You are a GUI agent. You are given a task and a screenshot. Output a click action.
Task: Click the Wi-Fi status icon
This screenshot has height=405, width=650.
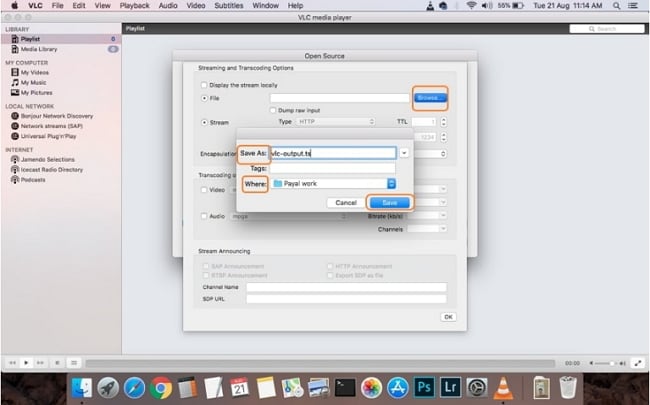pos(471,6)
